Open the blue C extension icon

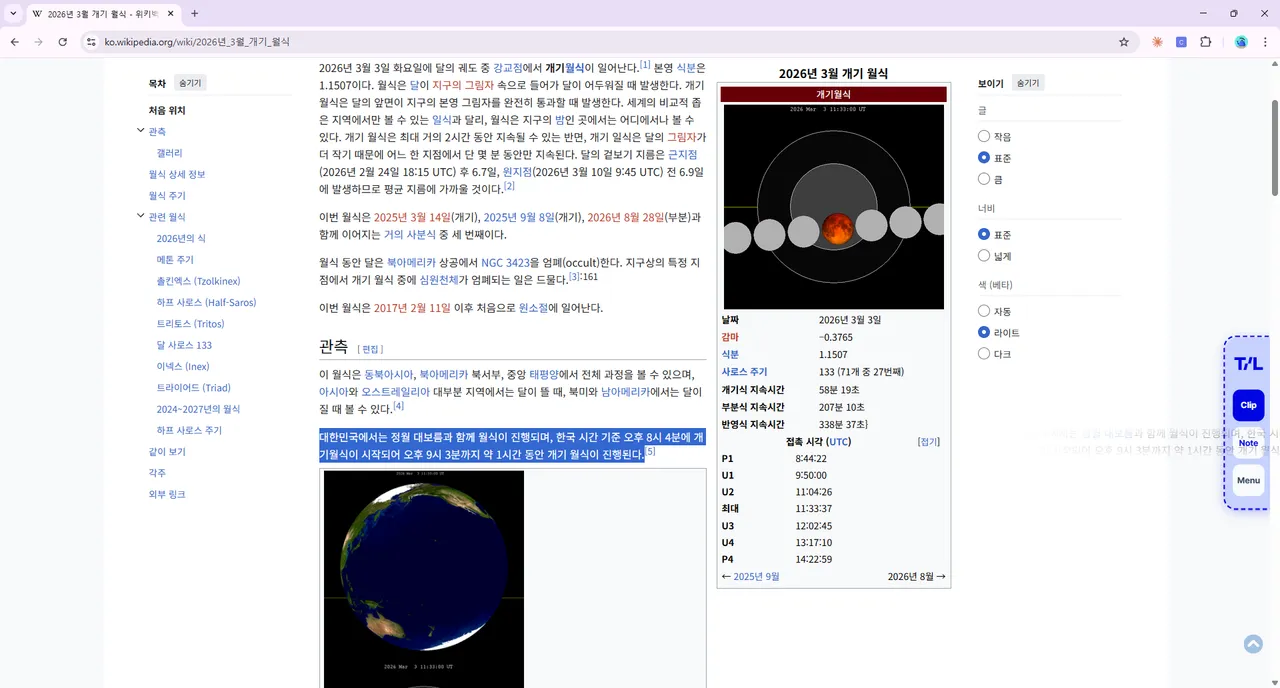1181,42
